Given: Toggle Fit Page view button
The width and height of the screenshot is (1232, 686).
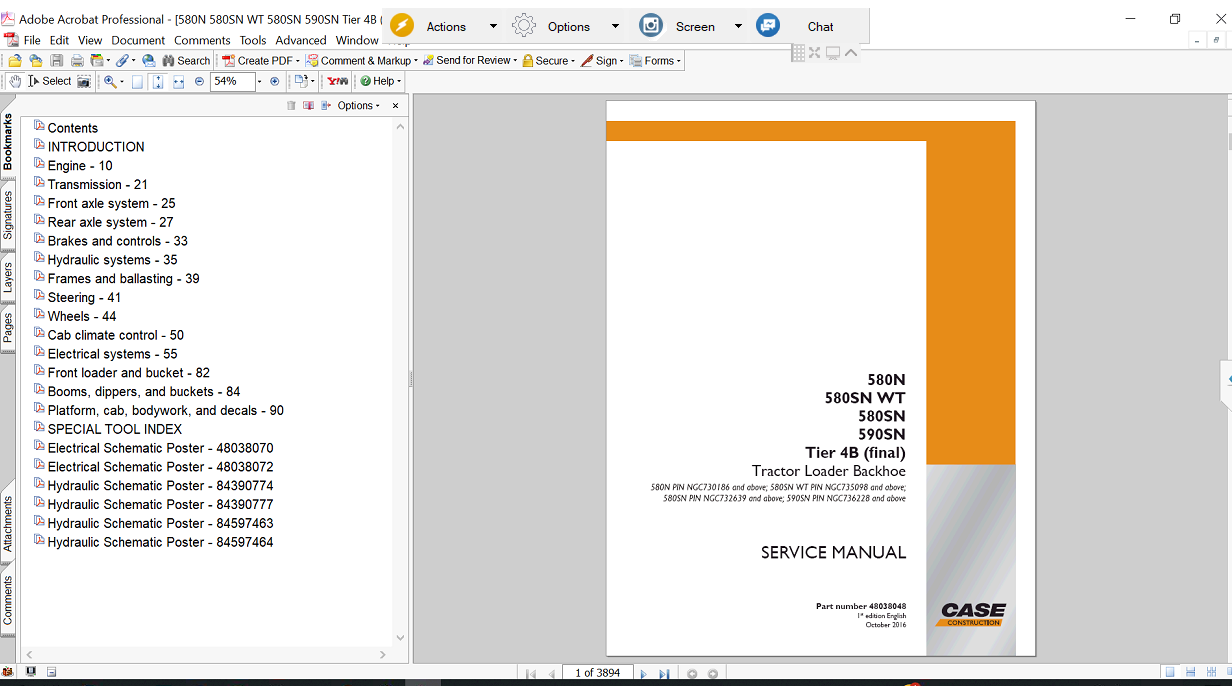Looking at the screenshot, I should click(x=158, y=82).
